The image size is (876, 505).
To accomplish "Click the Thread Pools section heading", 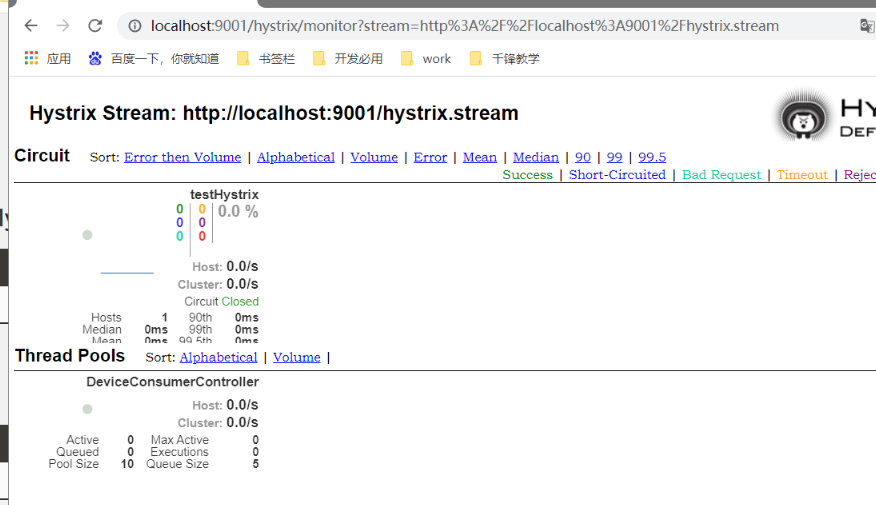I will (x=70, y=356).
